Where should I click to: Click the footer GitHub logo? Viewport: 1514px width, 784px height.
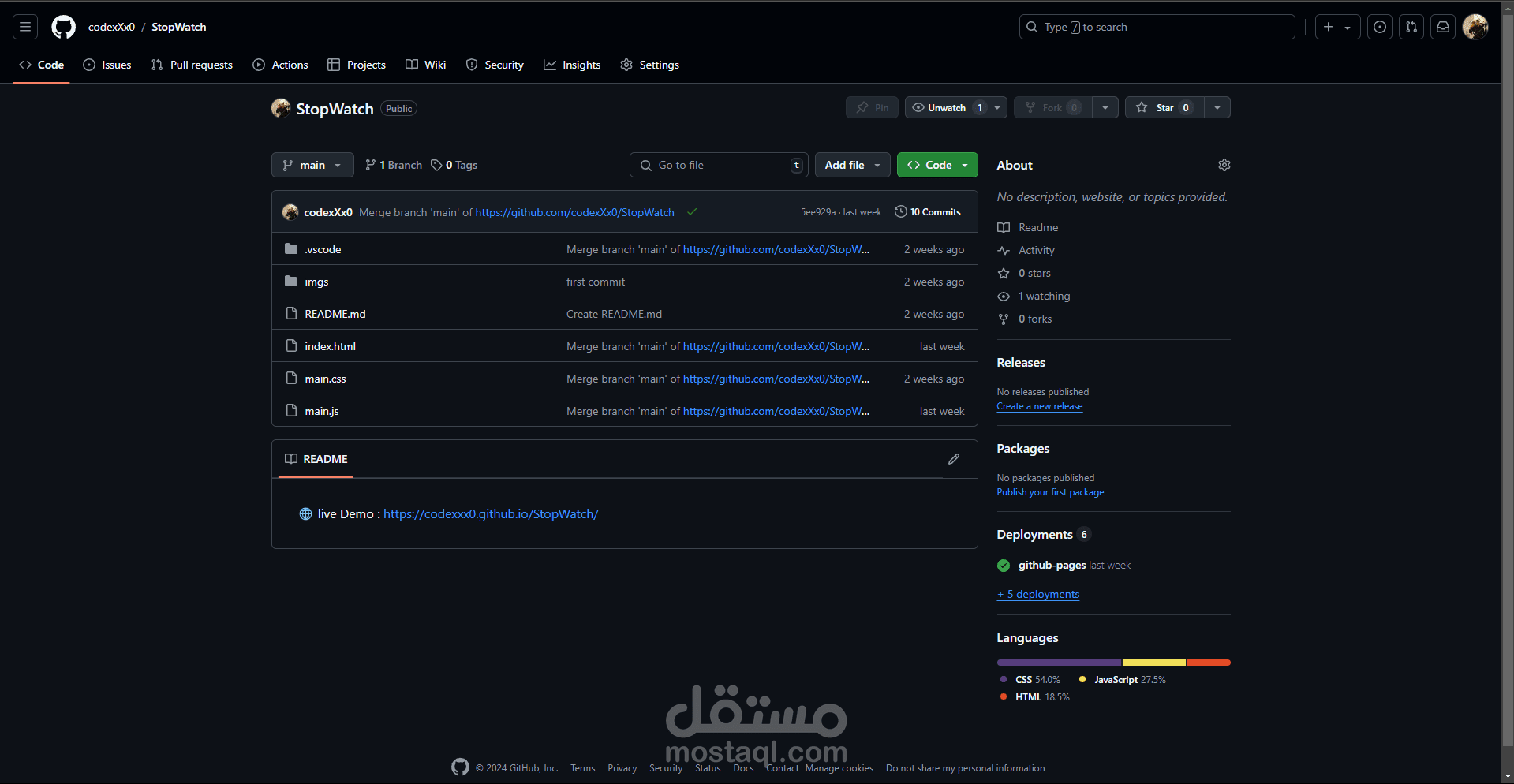[x=460, y=767]
